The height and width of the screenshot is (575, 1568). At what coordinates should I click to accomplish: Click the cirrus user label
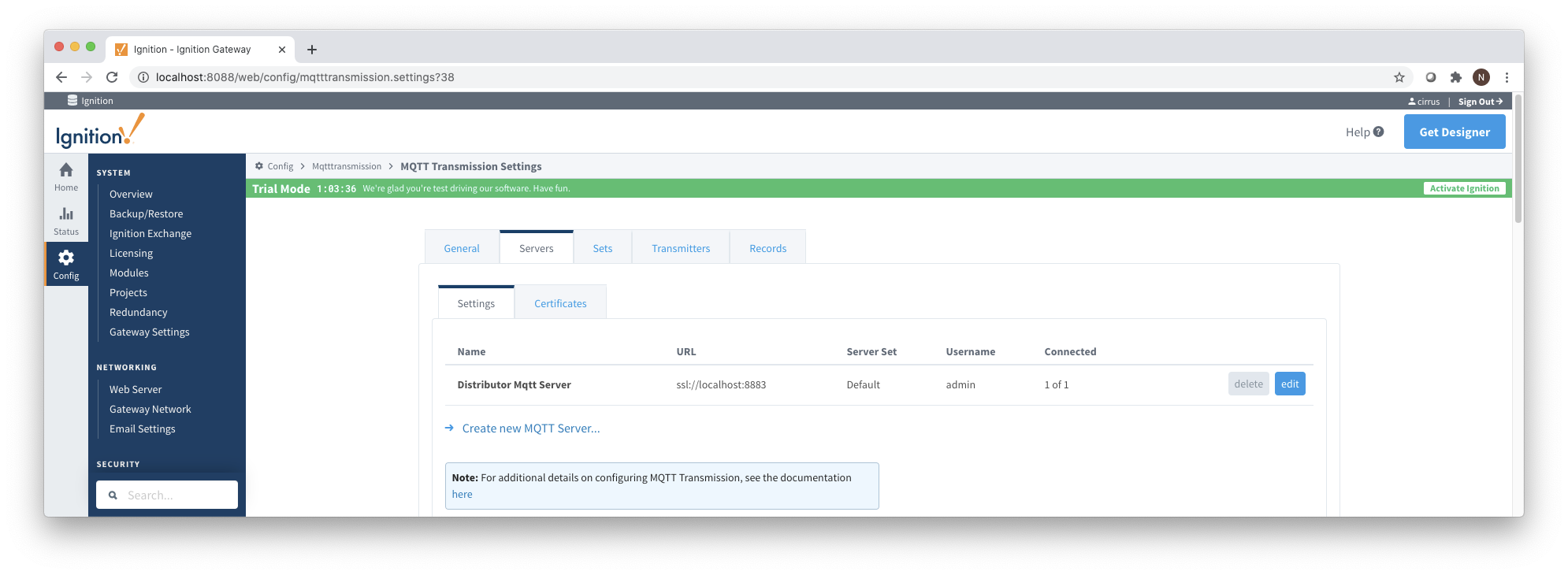[x=1424, y=102]
